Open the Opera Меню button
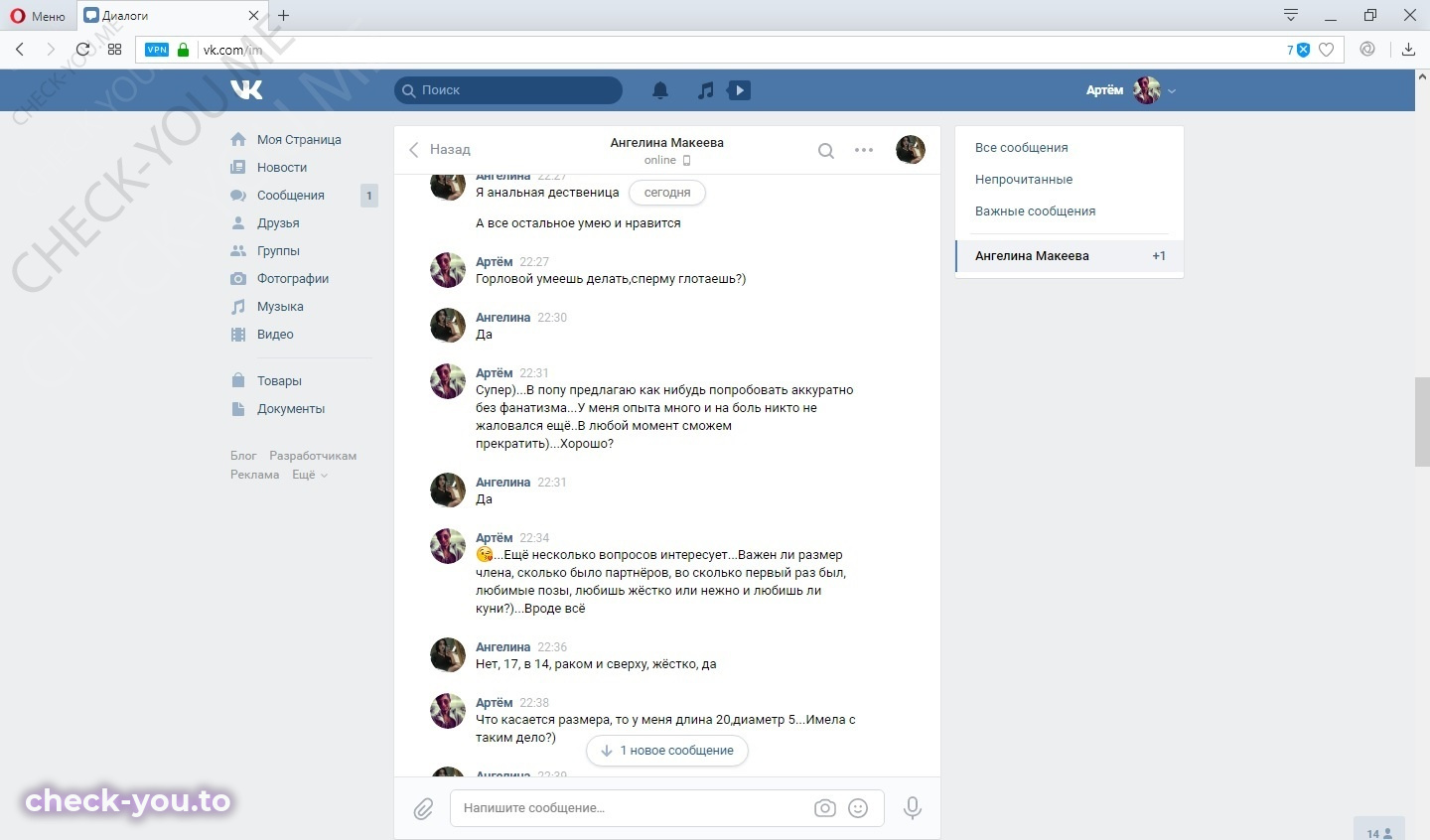 click(37, 15)
